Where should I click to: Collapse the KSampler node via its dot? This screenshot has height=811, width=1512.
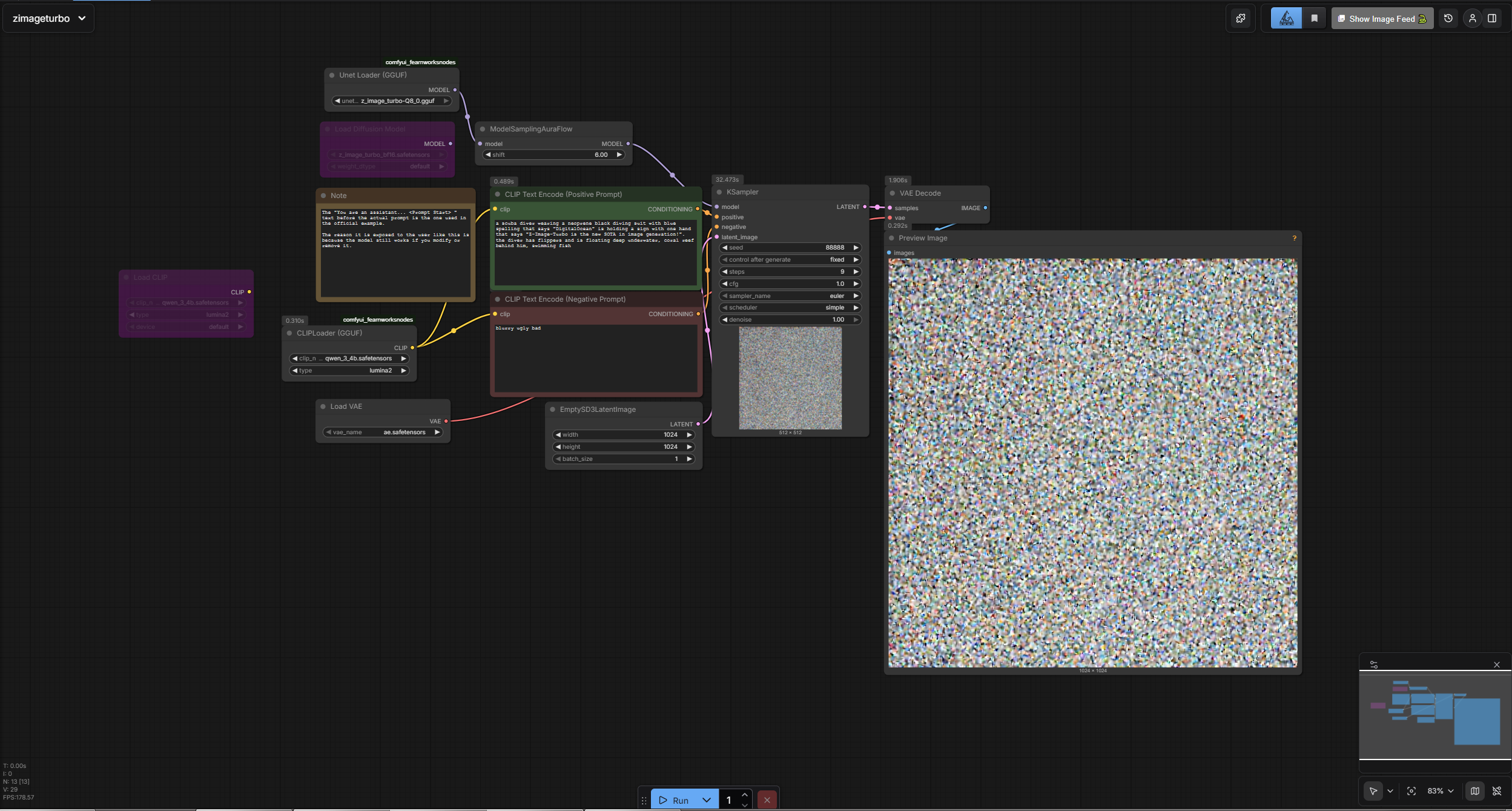point(719,192)
